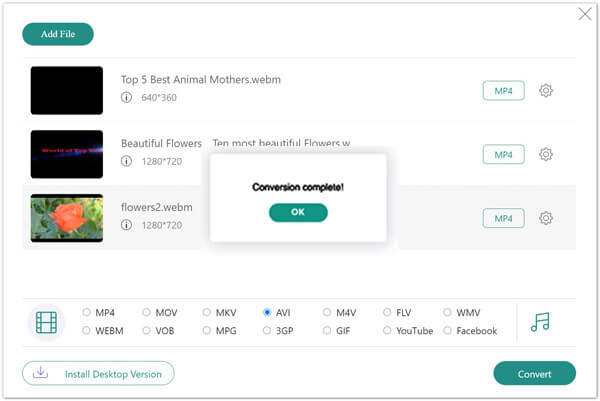Select the orange rose video thumbnail
Image resolution: width=600 pixels, height=401 pixels.
tap(67, 218)
